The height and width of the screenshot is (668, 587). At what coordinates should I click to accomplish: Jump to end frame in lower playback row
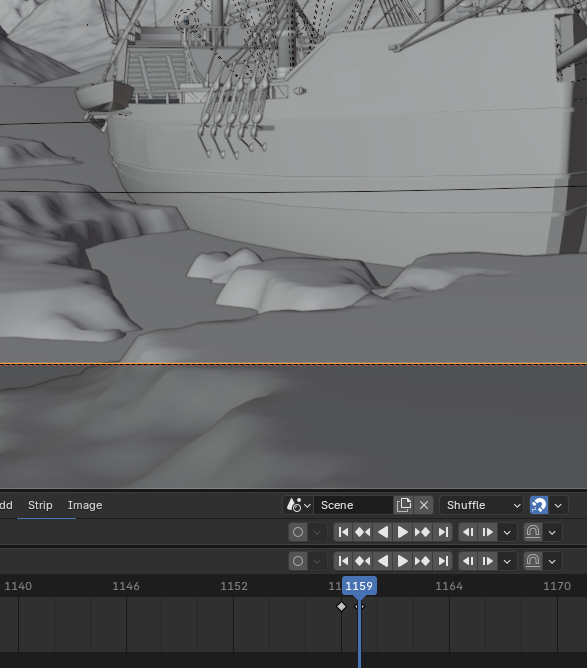coord(443,561)
